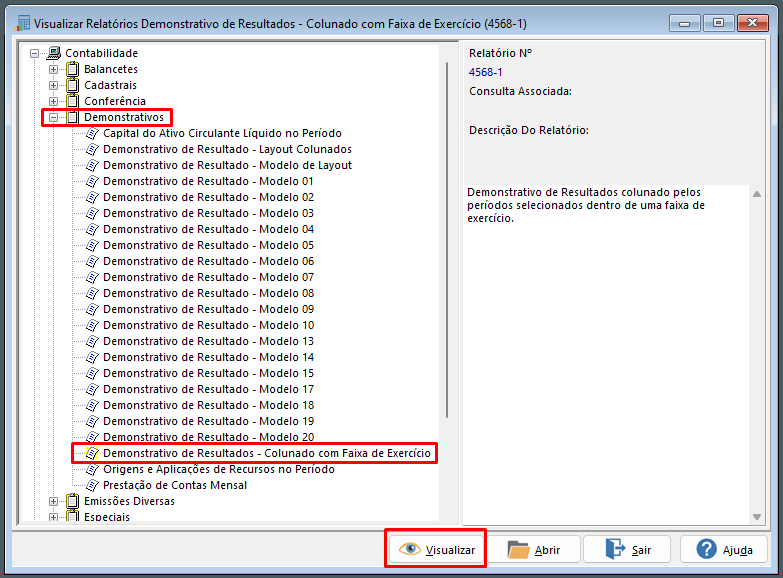
Task: Collapse the Demonstrativos folder node
Action: click(x=53, y=117)
